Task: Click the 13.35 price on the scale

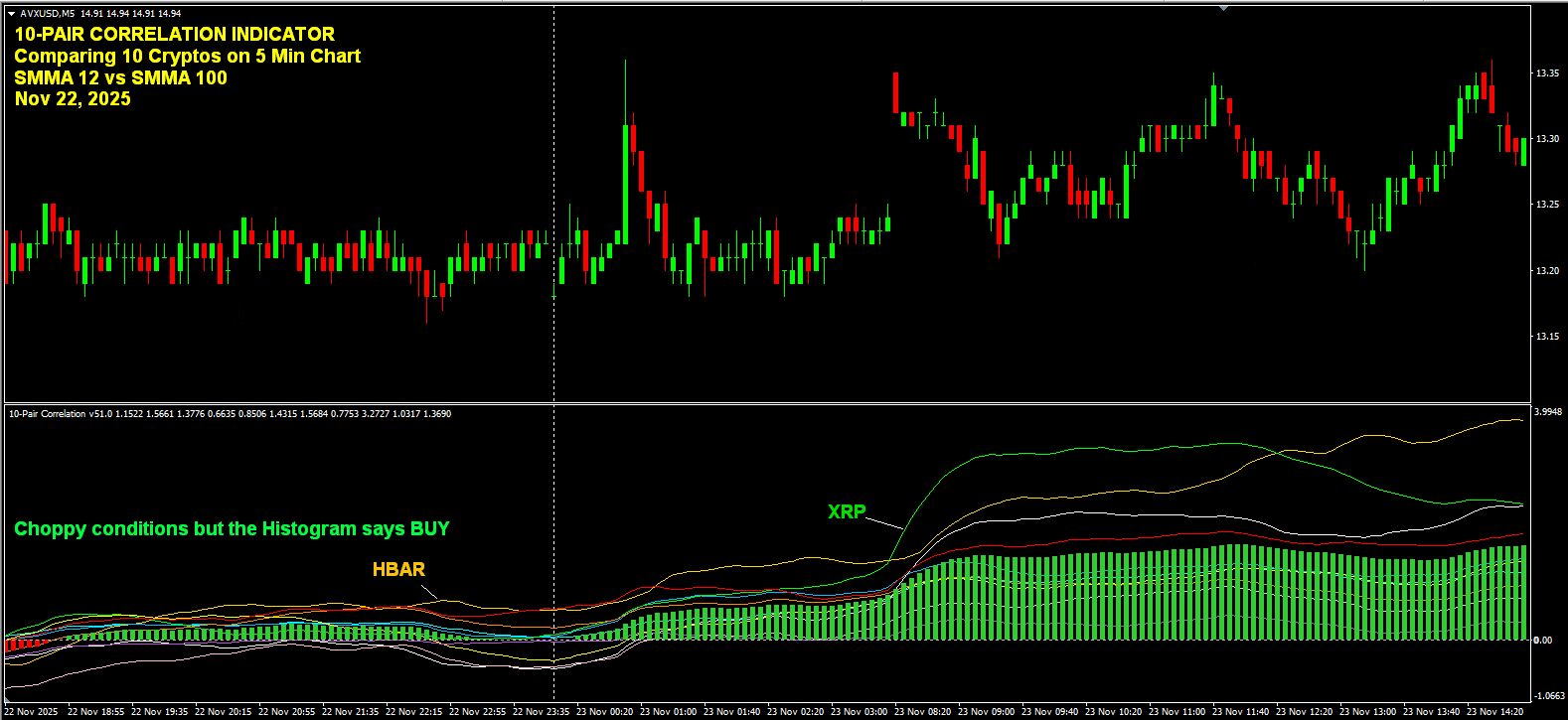Action: pyautogui.click(x=1546, y=73)
